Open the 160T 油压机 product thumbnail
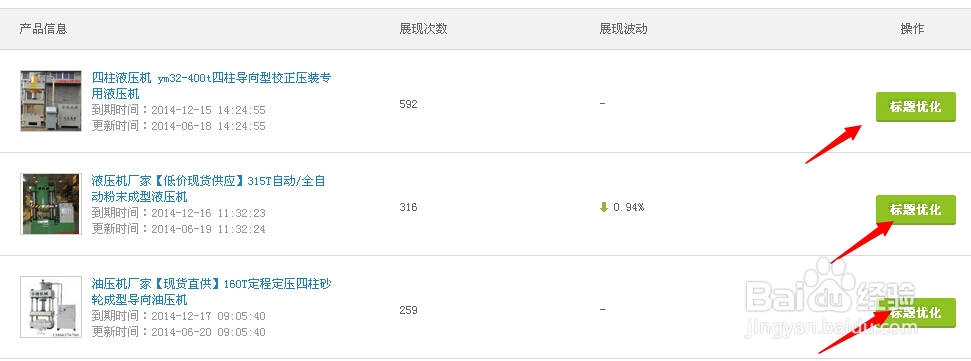The image size is (971, 361). [51, 307]
